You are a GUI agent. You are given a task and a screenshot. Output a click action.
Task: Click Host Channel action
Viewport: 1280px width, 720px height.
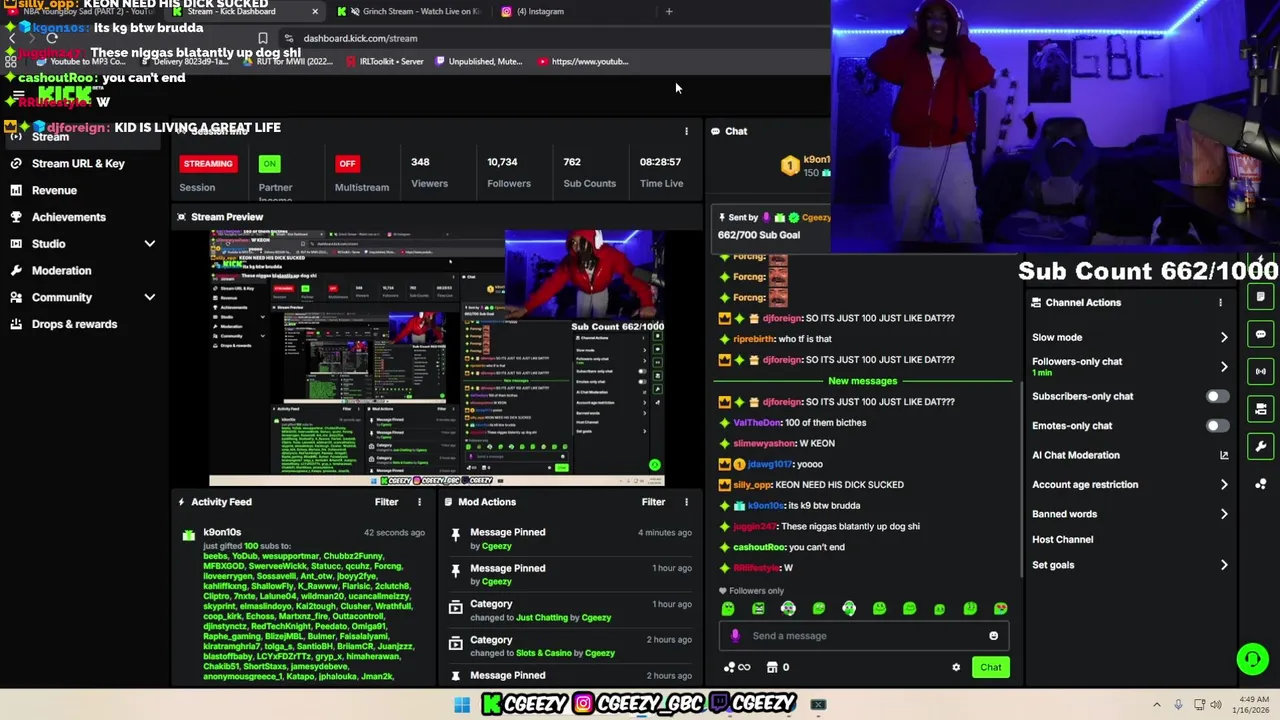1062,539
